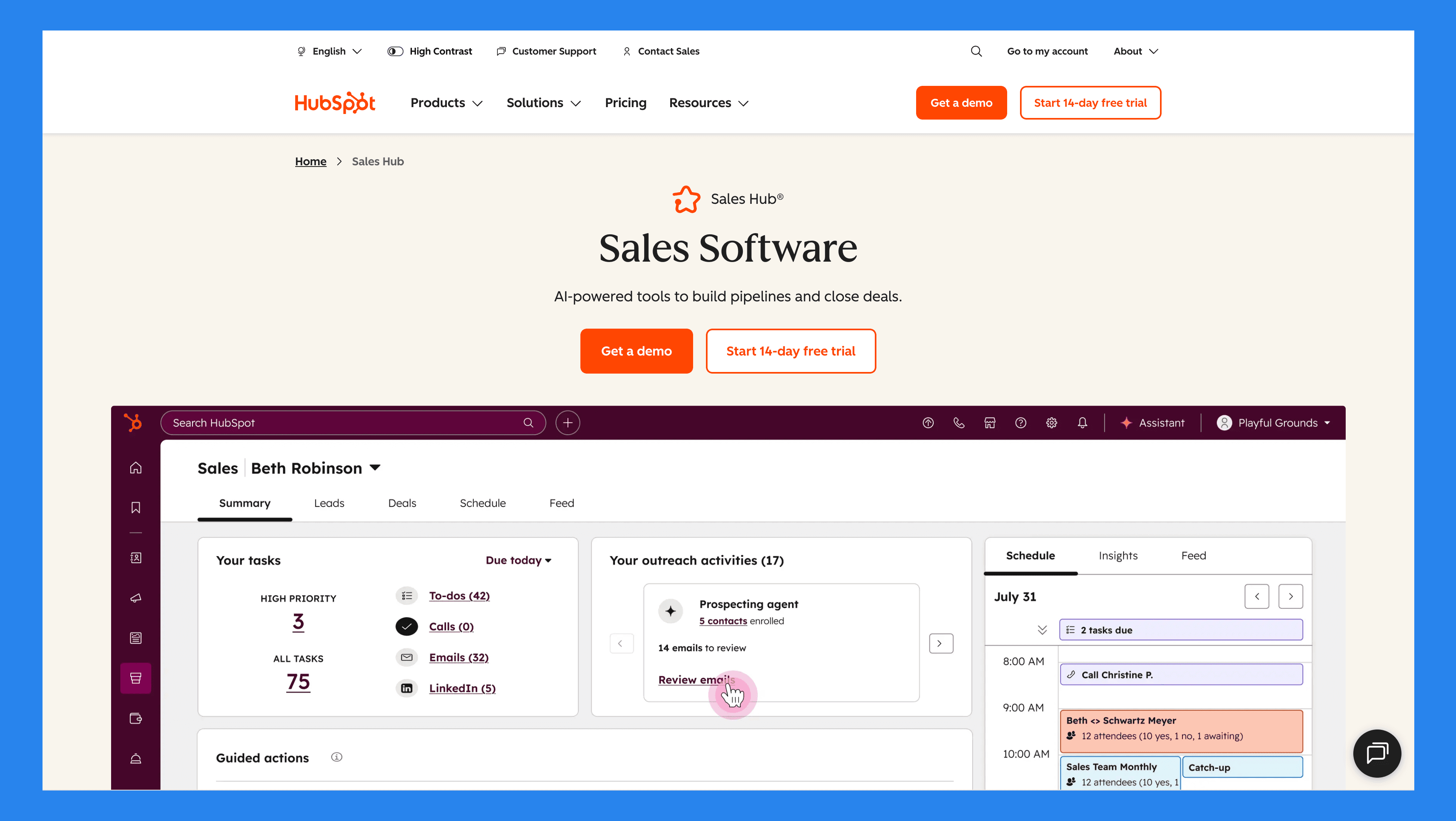This screenshot has width=1456, height=821.
Task: Check notifications via the bell icon
Action: pyautogui.click(x=1083, y=423)
